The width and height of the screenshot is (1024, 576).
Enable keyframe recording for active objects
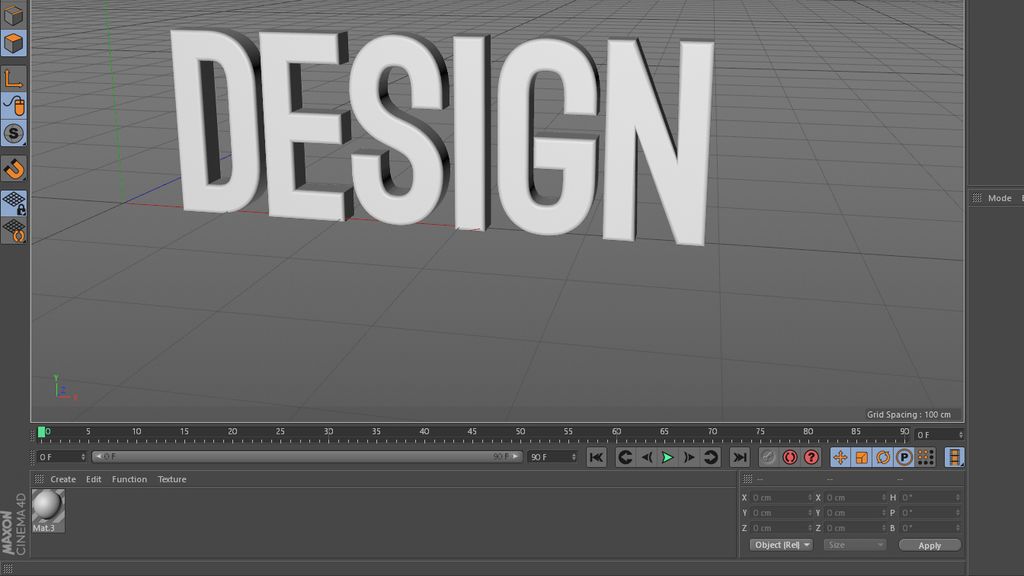767,457
